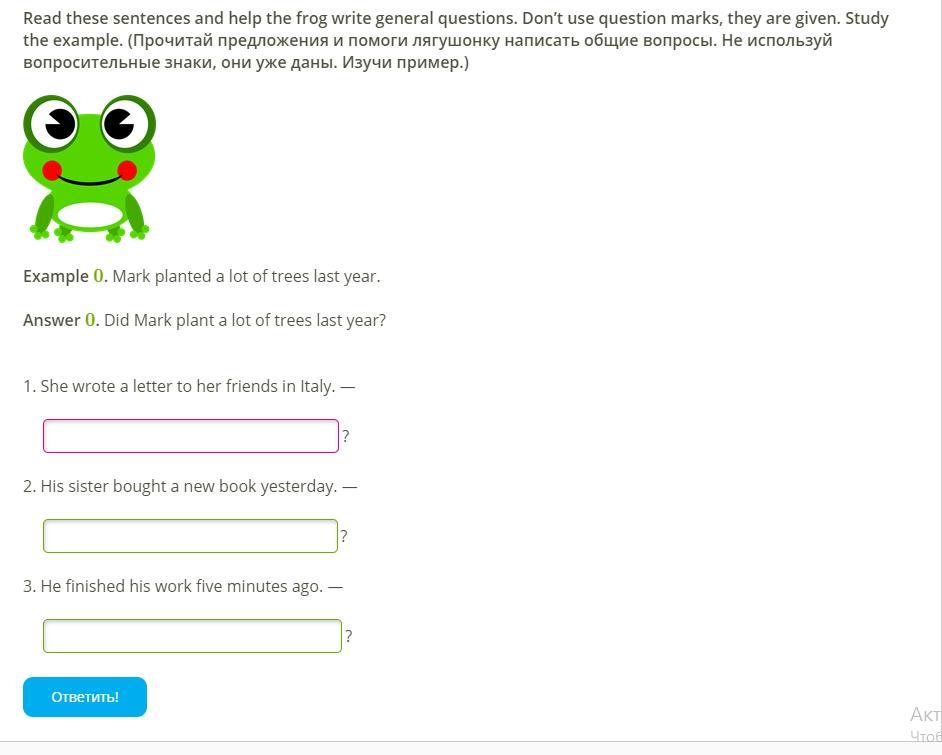Click the example sentence 'Mark planted a lot of trees'
Viewport: 942px width, 755px height.
246,276
